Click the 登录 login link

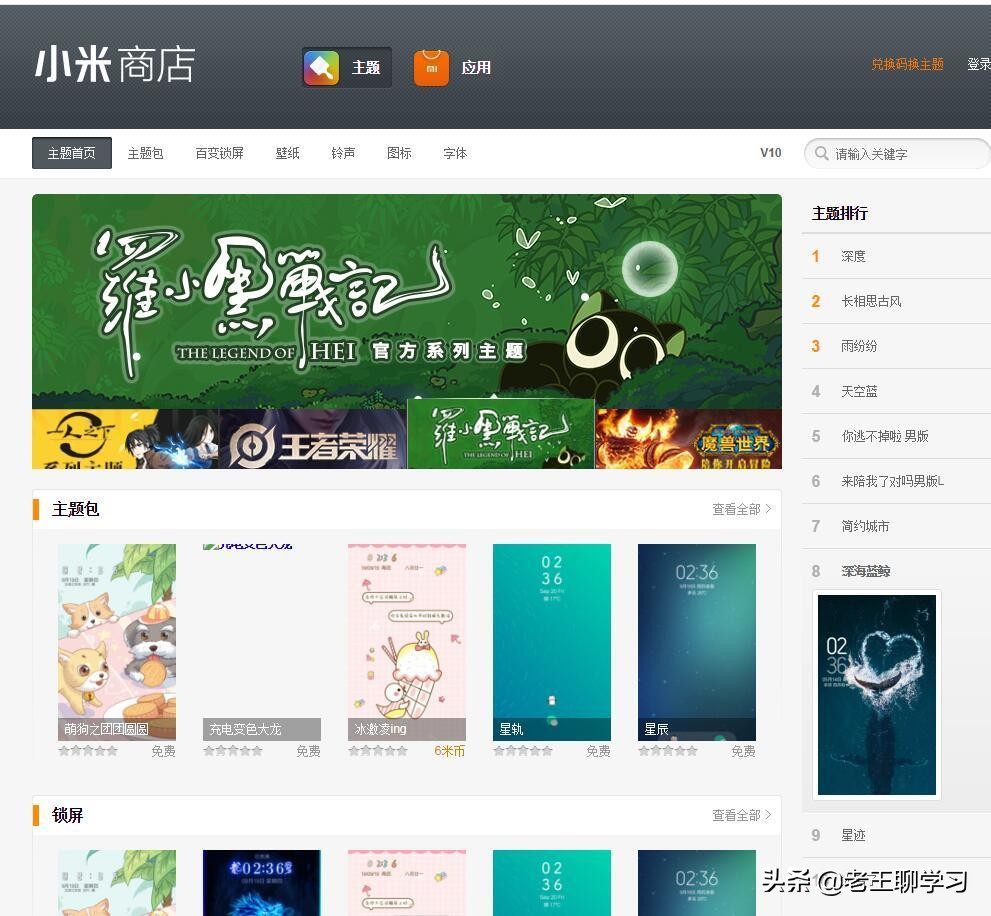tap(981, 64)
